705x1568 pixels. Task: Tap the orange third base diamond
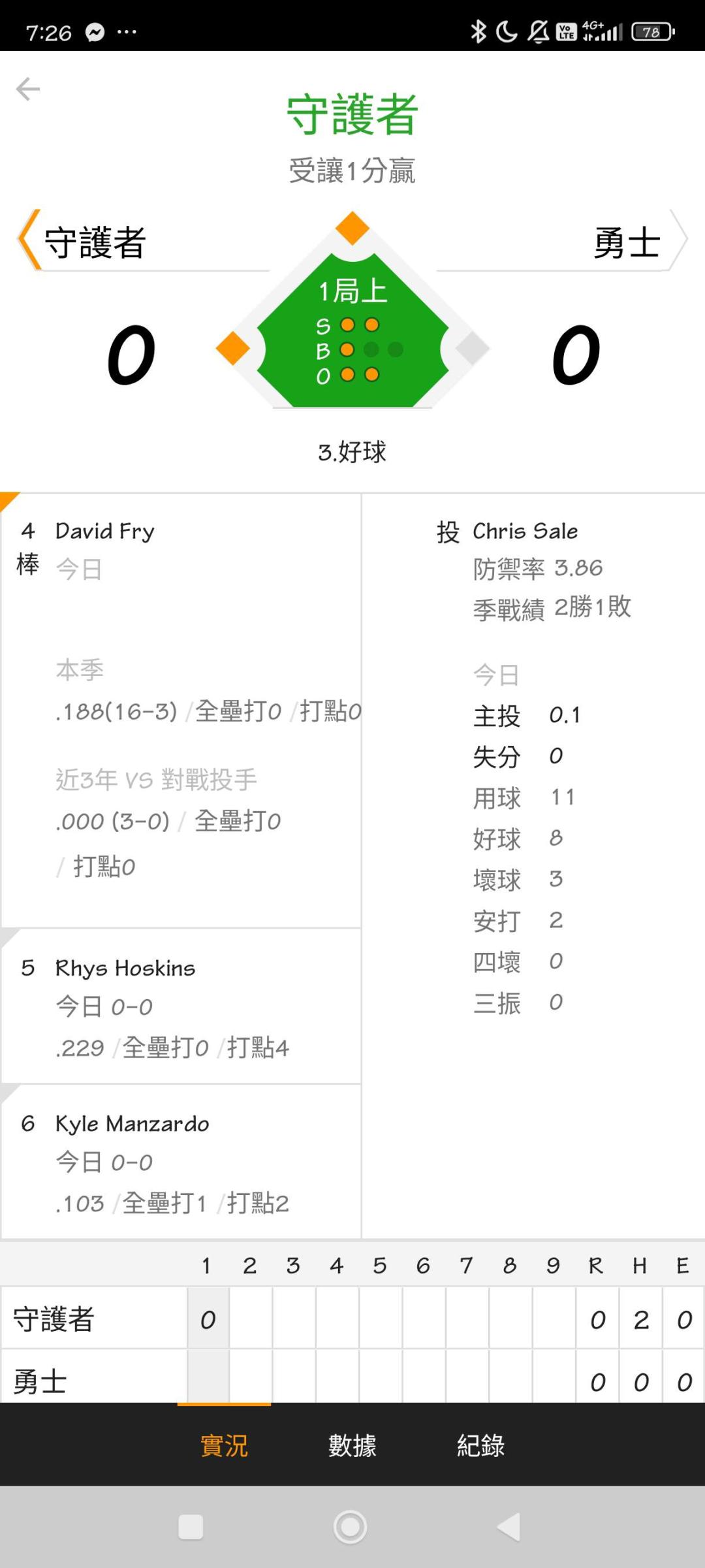tap(233, 348)
